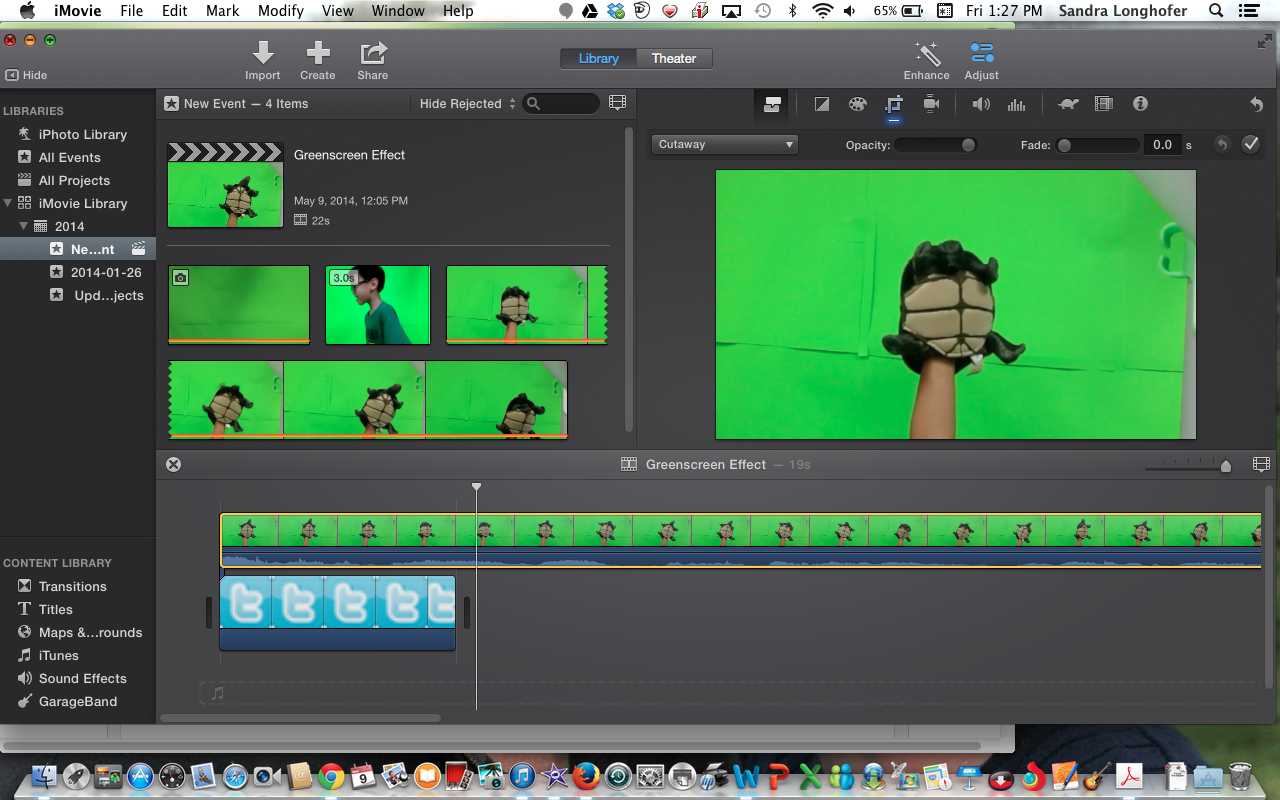Click the Enhance magic wand

point(927,61)
